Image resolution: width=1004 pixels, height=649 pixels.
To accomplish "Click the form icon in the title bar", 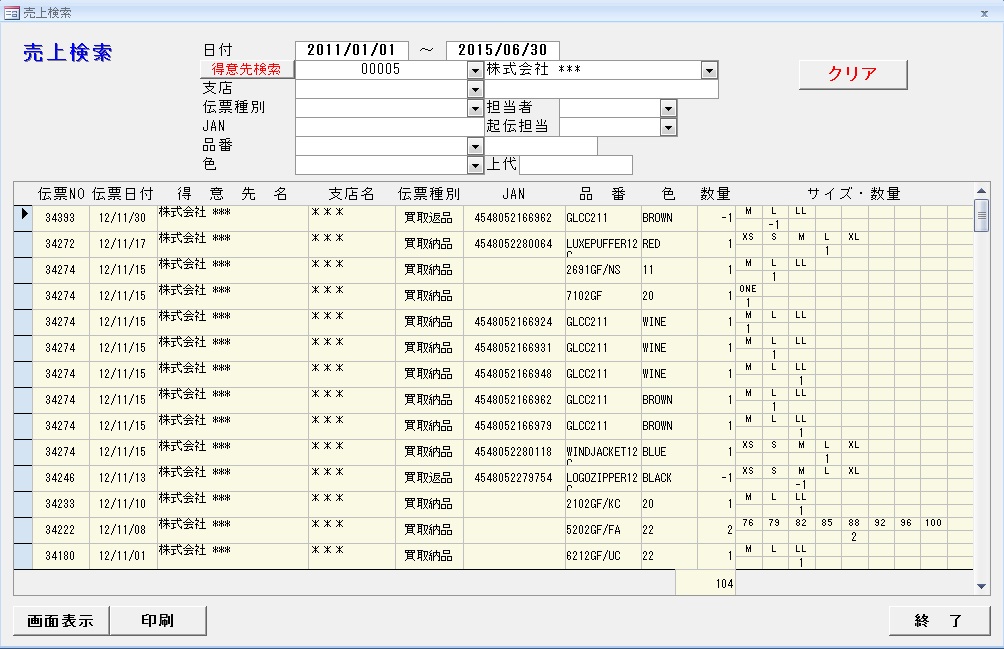I will [x=12, y=13].
